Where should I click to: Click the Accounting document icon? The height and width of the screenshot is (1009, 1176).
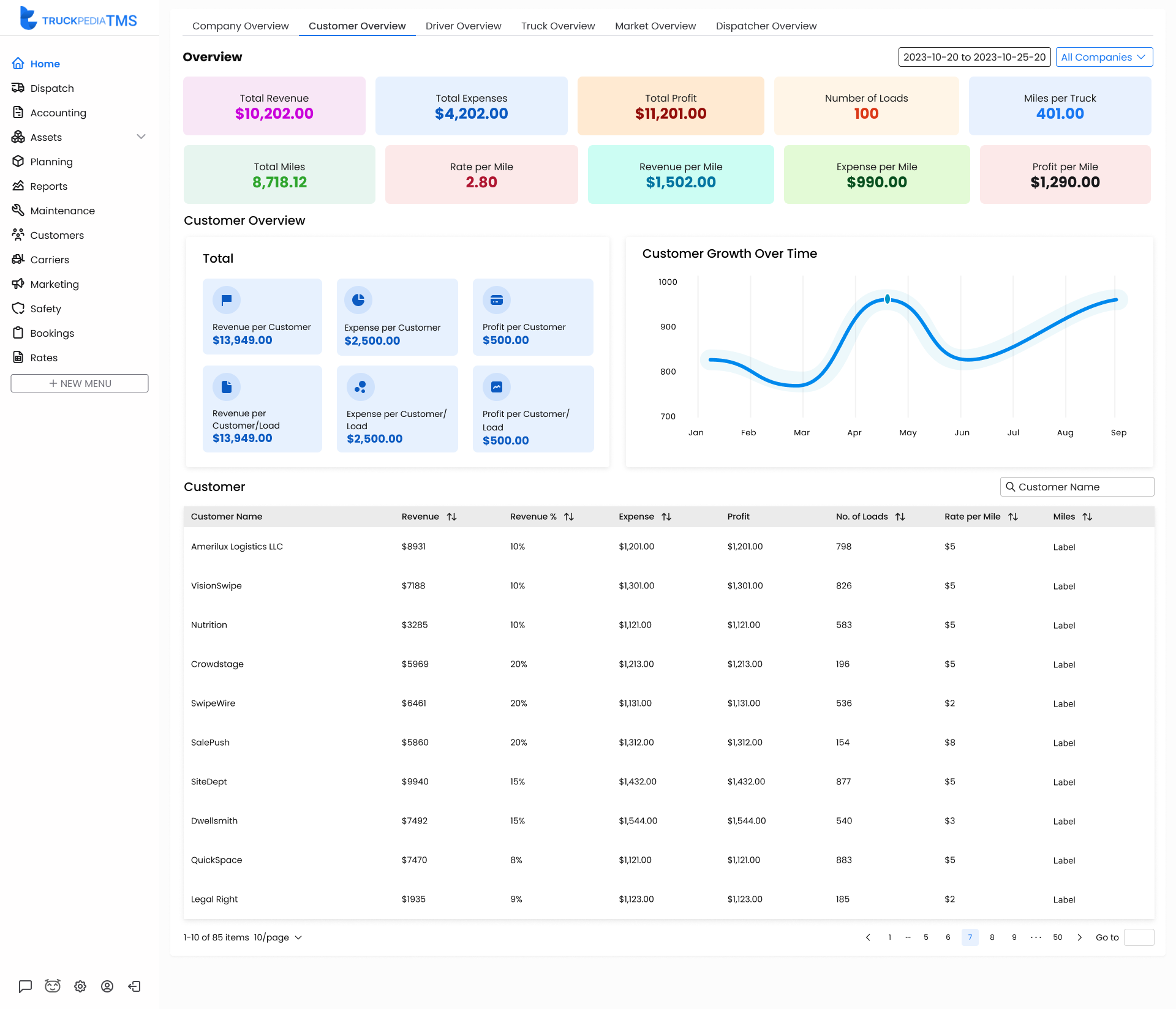tap(18, 113)
